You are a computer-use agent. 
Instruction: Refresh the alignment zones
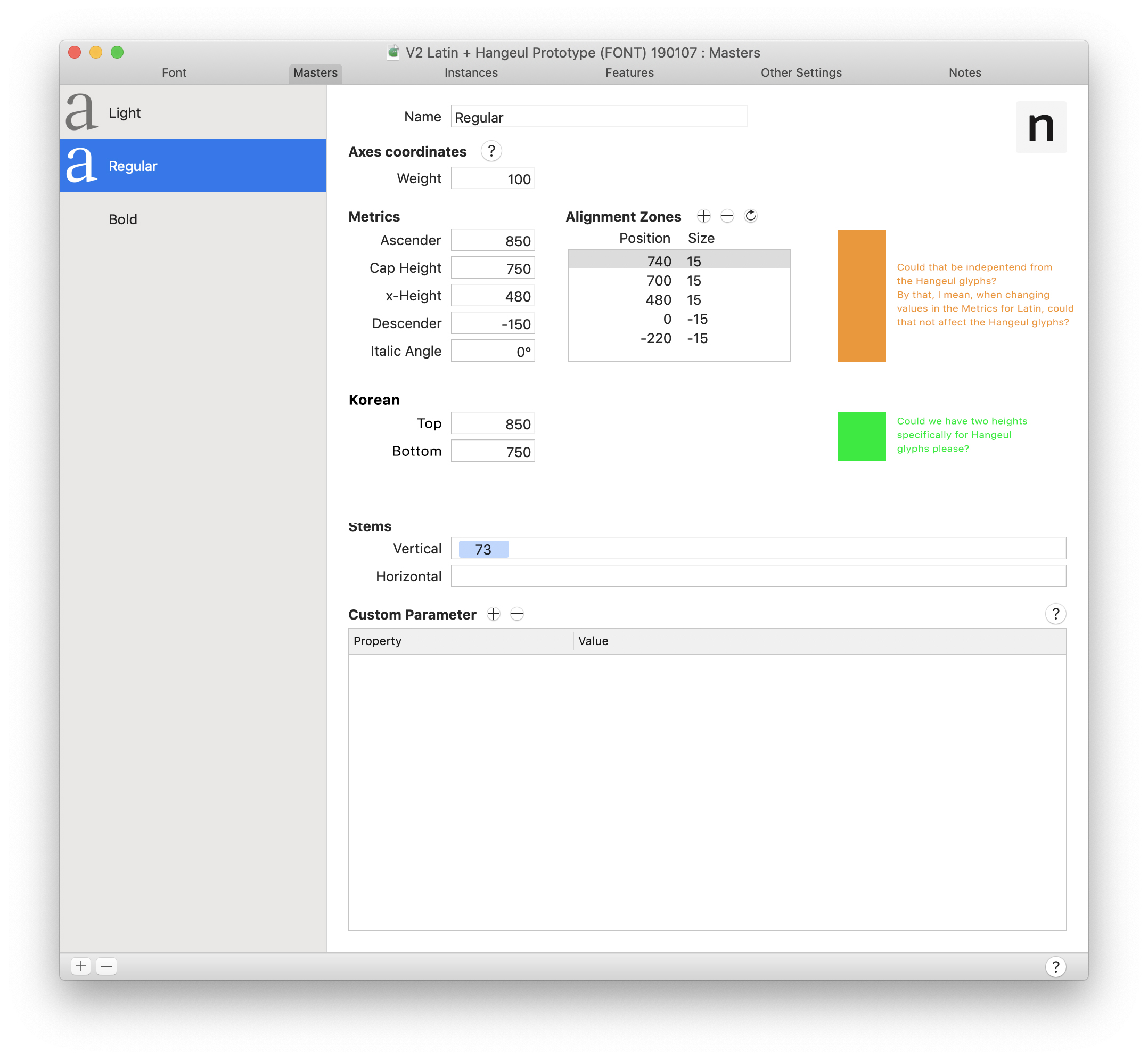coord(750,216)
